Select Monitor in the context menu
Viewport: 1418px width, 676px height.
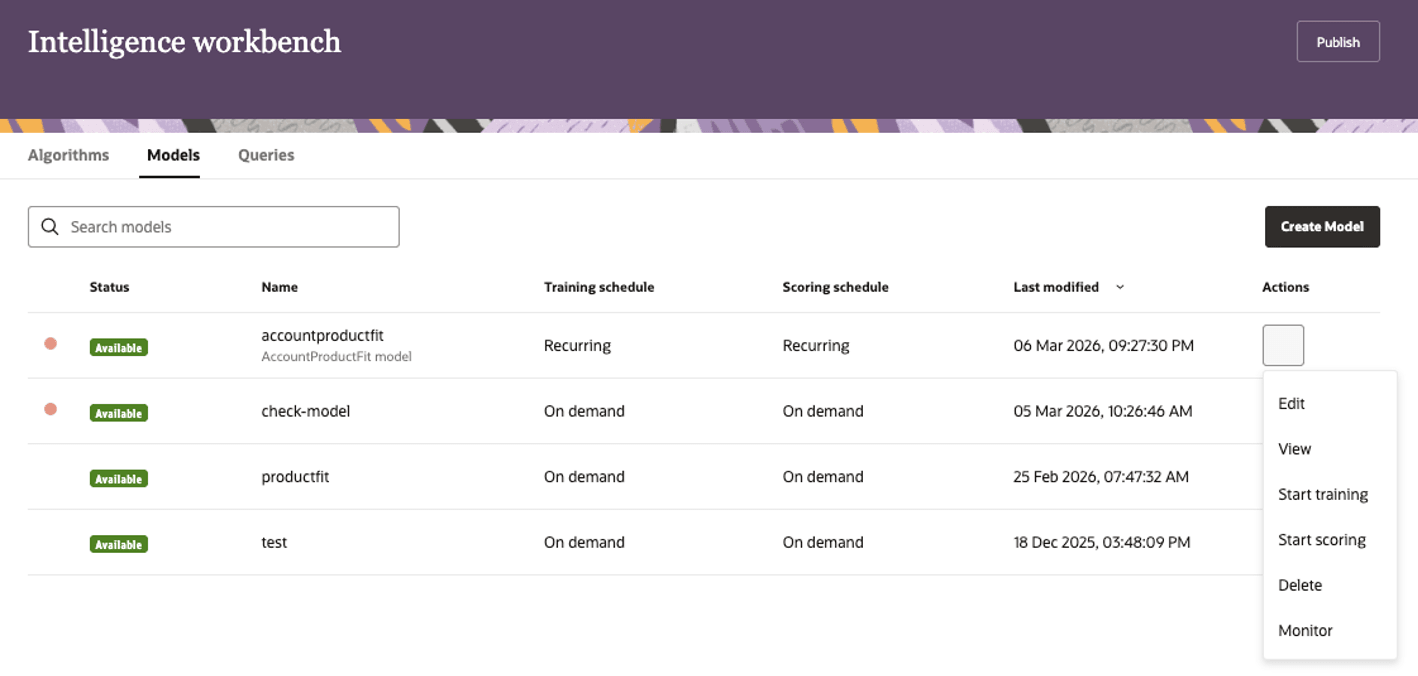[x=1305, y=630]
